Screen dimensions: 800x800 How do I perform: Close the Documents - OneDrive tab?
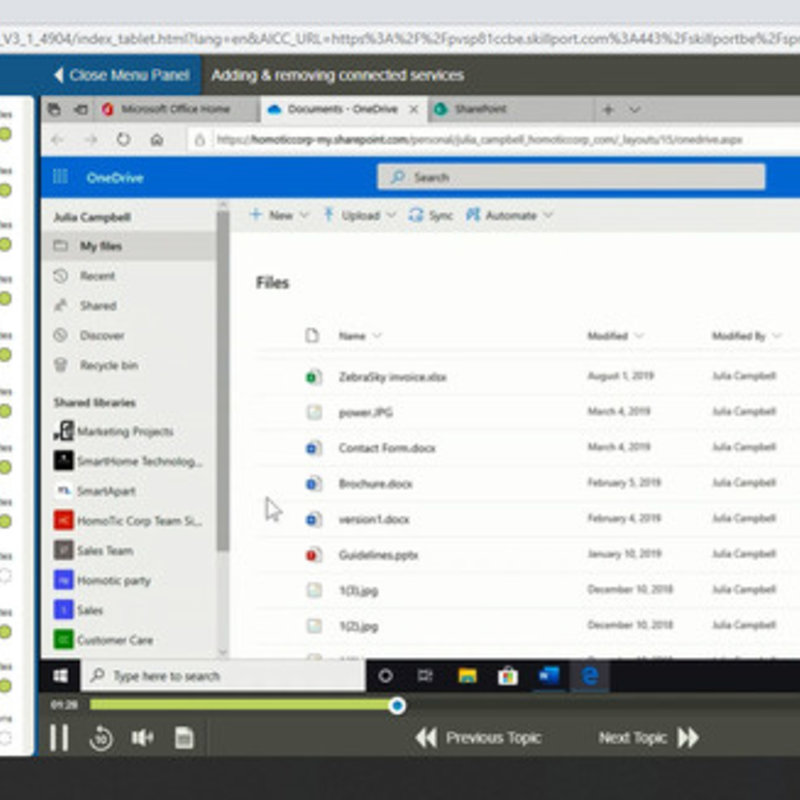[414, 109]
